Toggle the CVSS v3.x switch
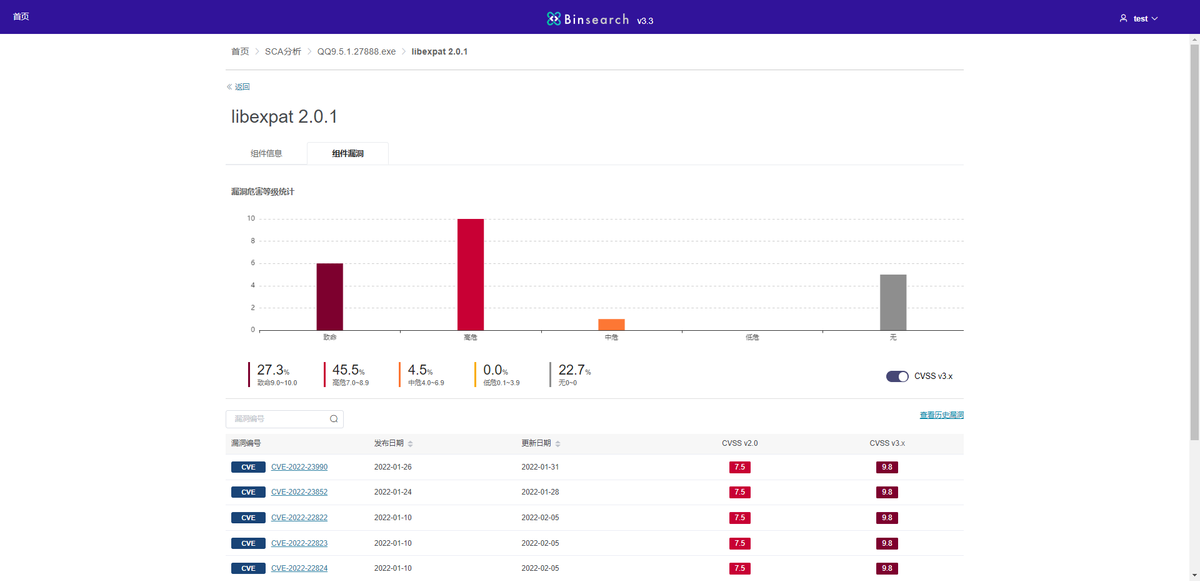 (x=897, y=376)
